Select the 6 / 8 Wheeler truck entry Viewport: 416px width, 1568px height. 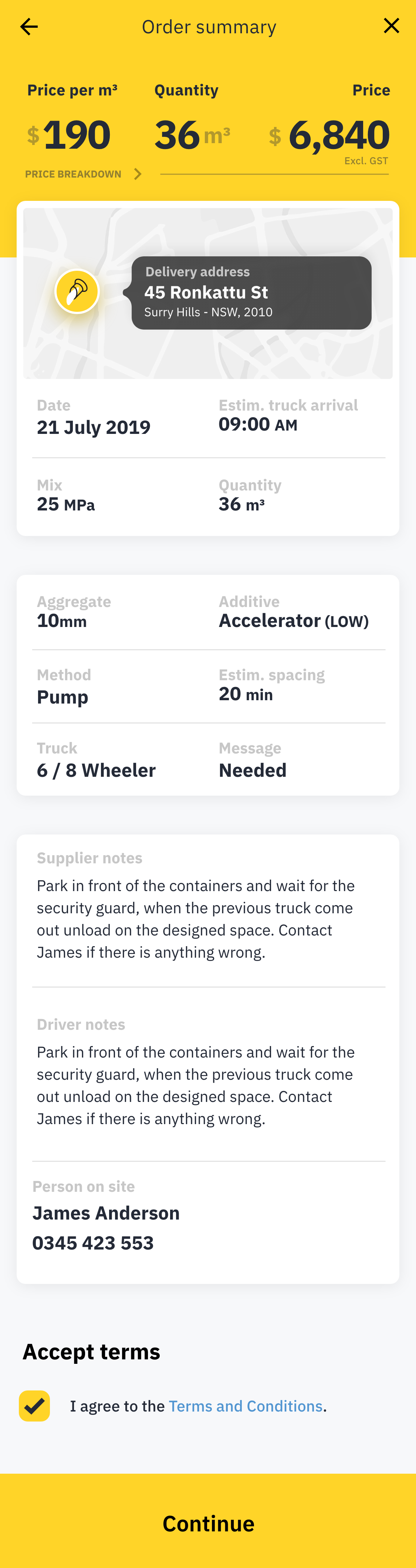point(96,770)
